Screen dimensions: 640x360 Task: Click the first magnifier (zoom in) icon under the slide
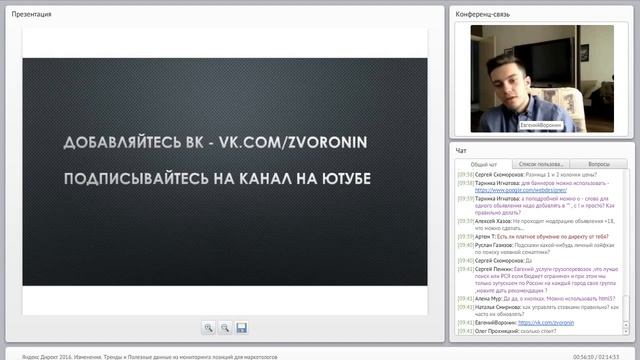tap(208, 328)
